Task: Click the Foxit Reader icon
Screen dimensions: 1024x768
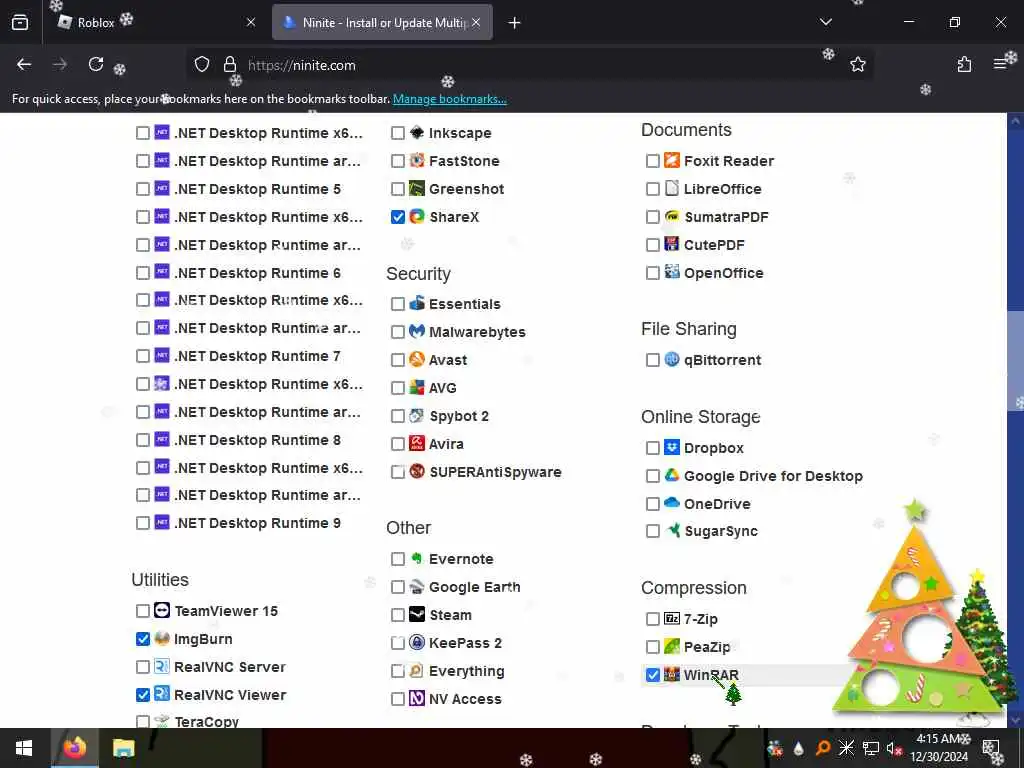Action: [x=672, y=161]
